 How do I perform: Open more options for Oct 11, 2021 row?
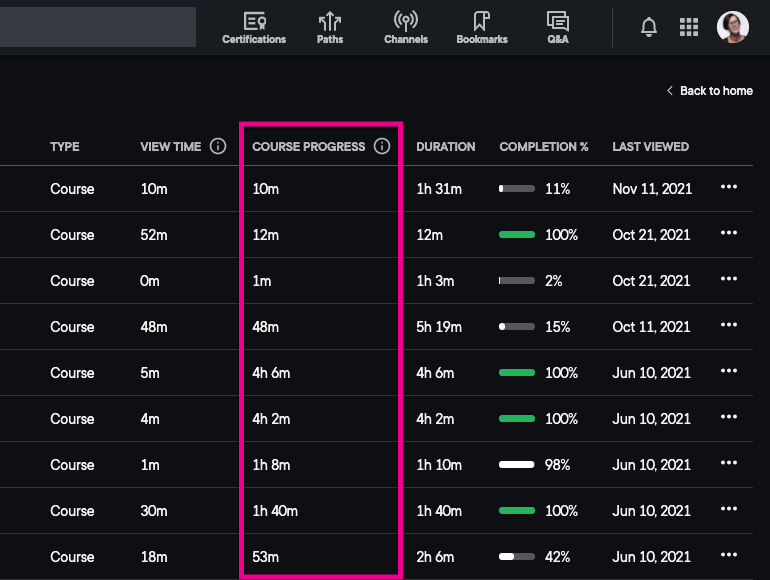[729, 326]
